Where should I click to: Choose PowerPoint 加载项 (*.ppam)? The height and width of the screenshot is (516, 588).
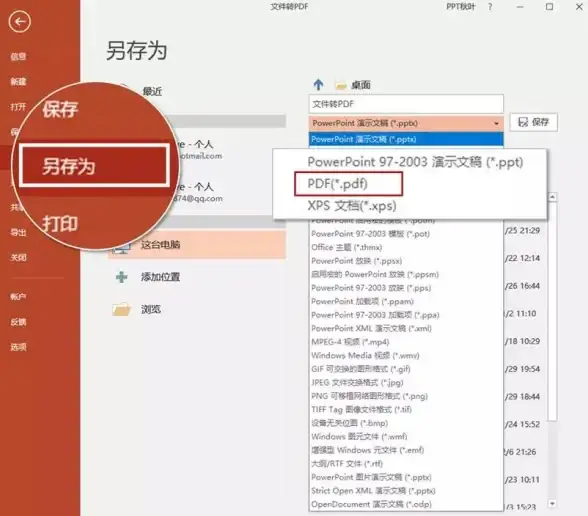[362, 302]
